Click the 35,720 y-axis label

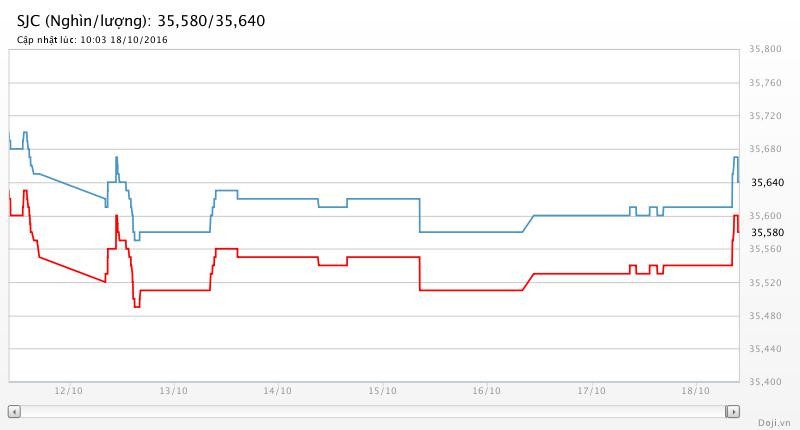(x=765, y=116)
